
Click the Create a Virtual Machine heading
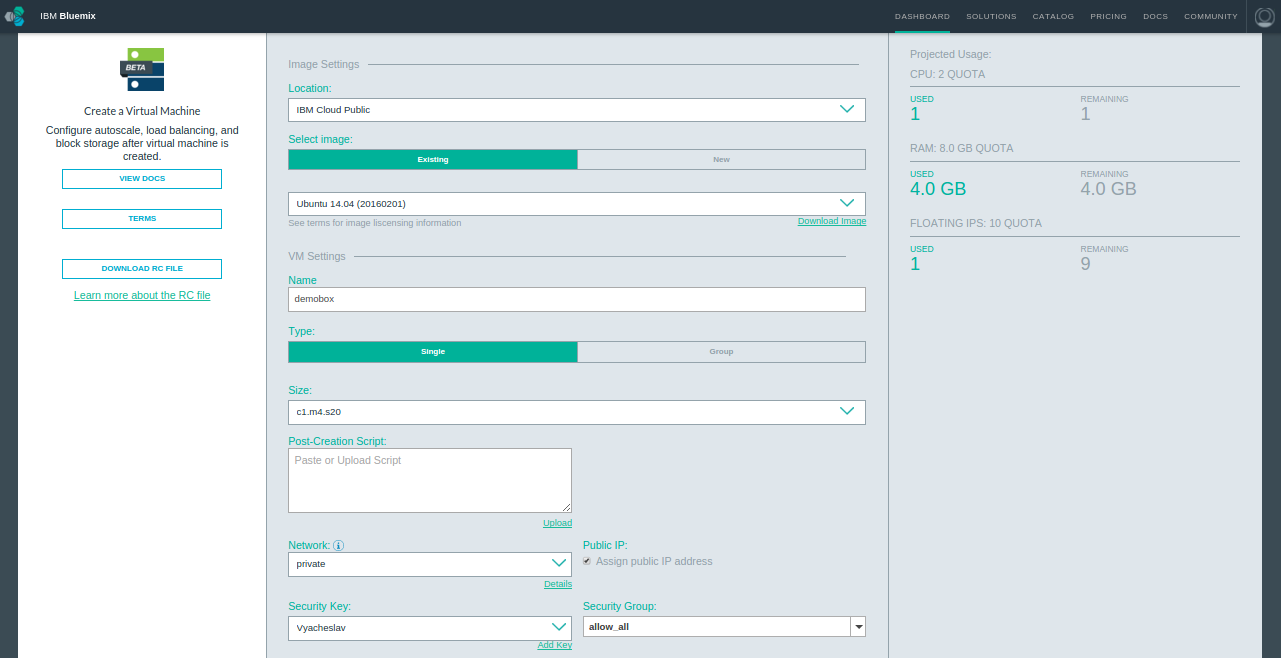click(142, 111)
